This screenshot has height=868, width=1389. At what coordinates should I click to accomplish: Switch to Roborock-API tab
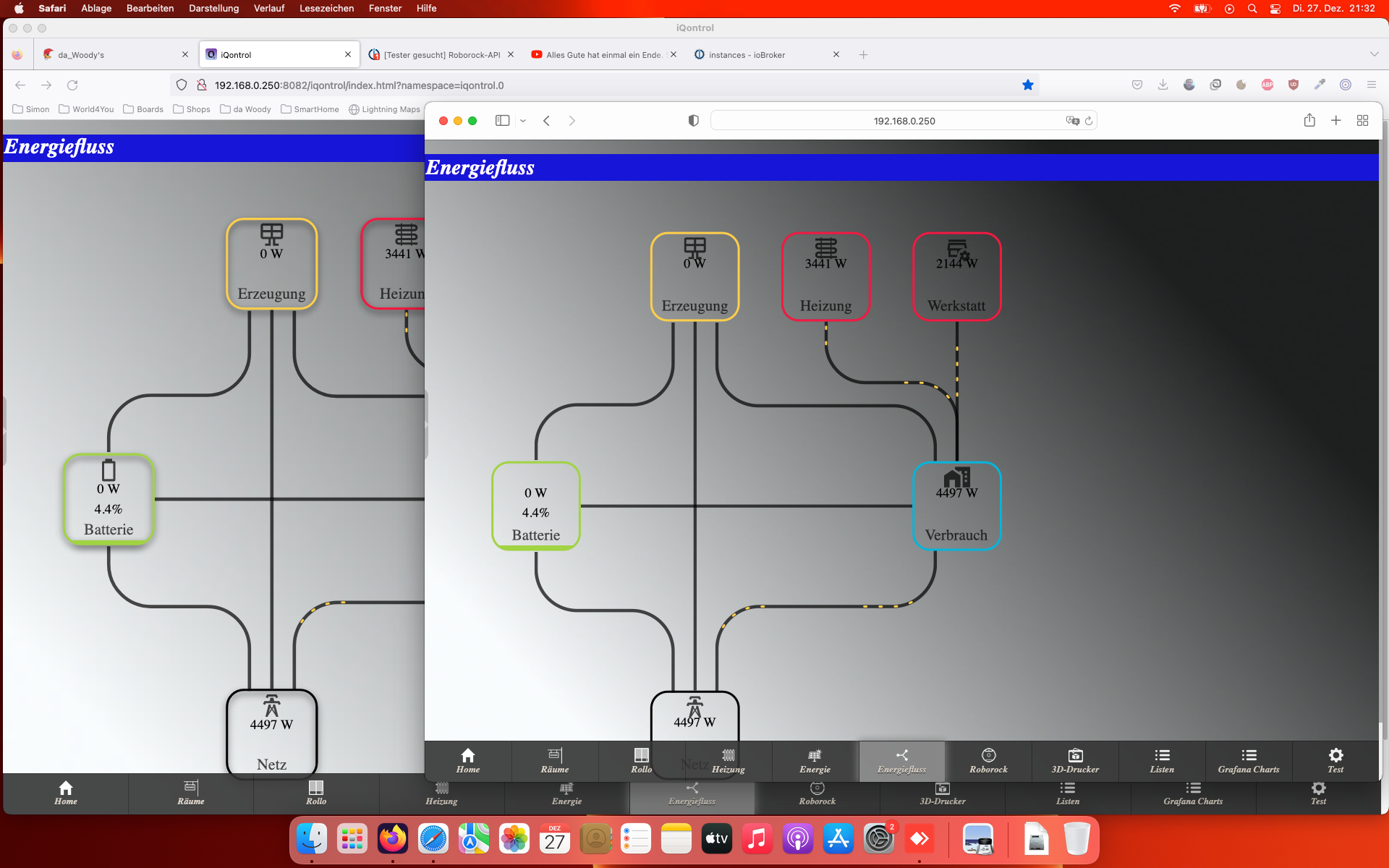(441, 55)
